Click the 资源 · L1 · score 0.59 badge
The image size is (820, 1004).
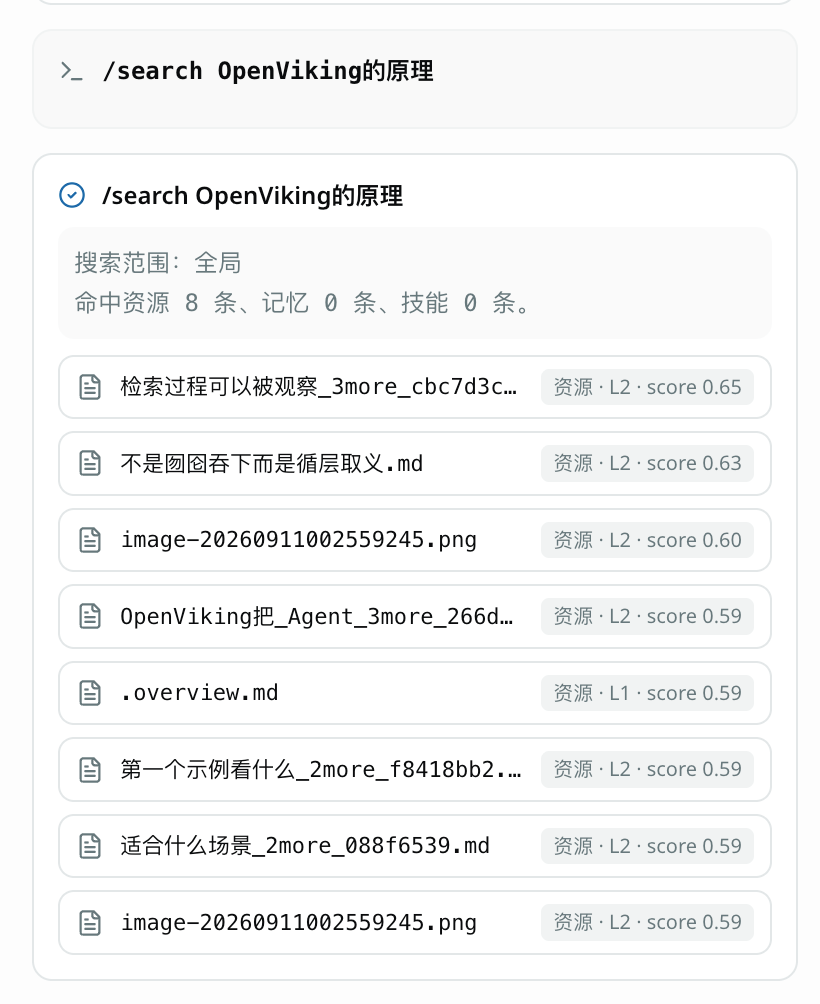647,693
